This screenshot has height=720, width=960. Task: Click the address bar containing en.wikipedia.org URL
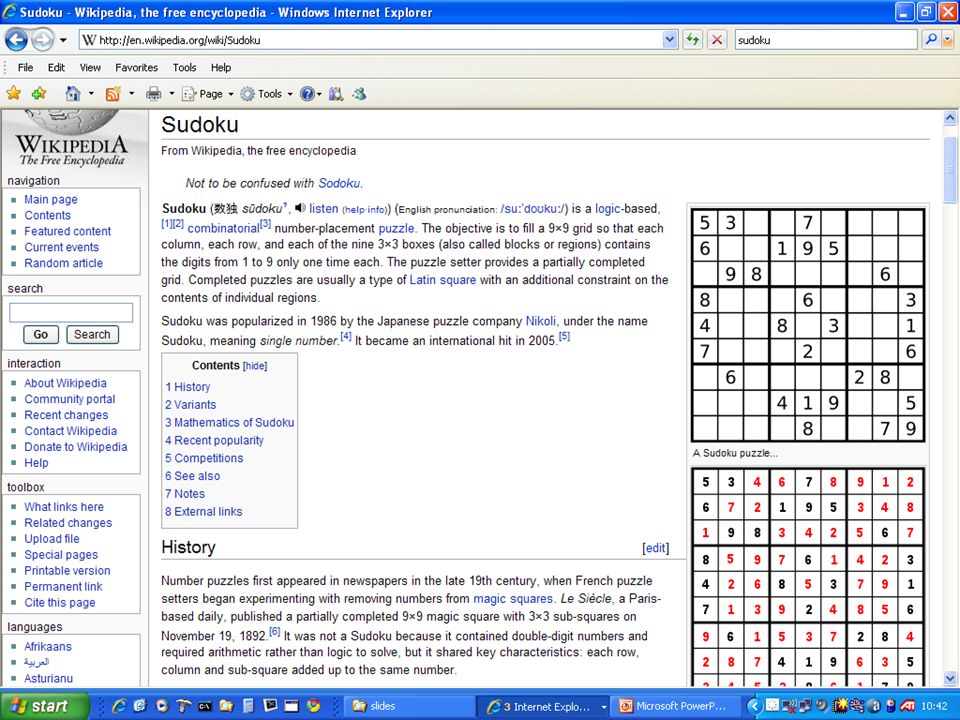371,40
